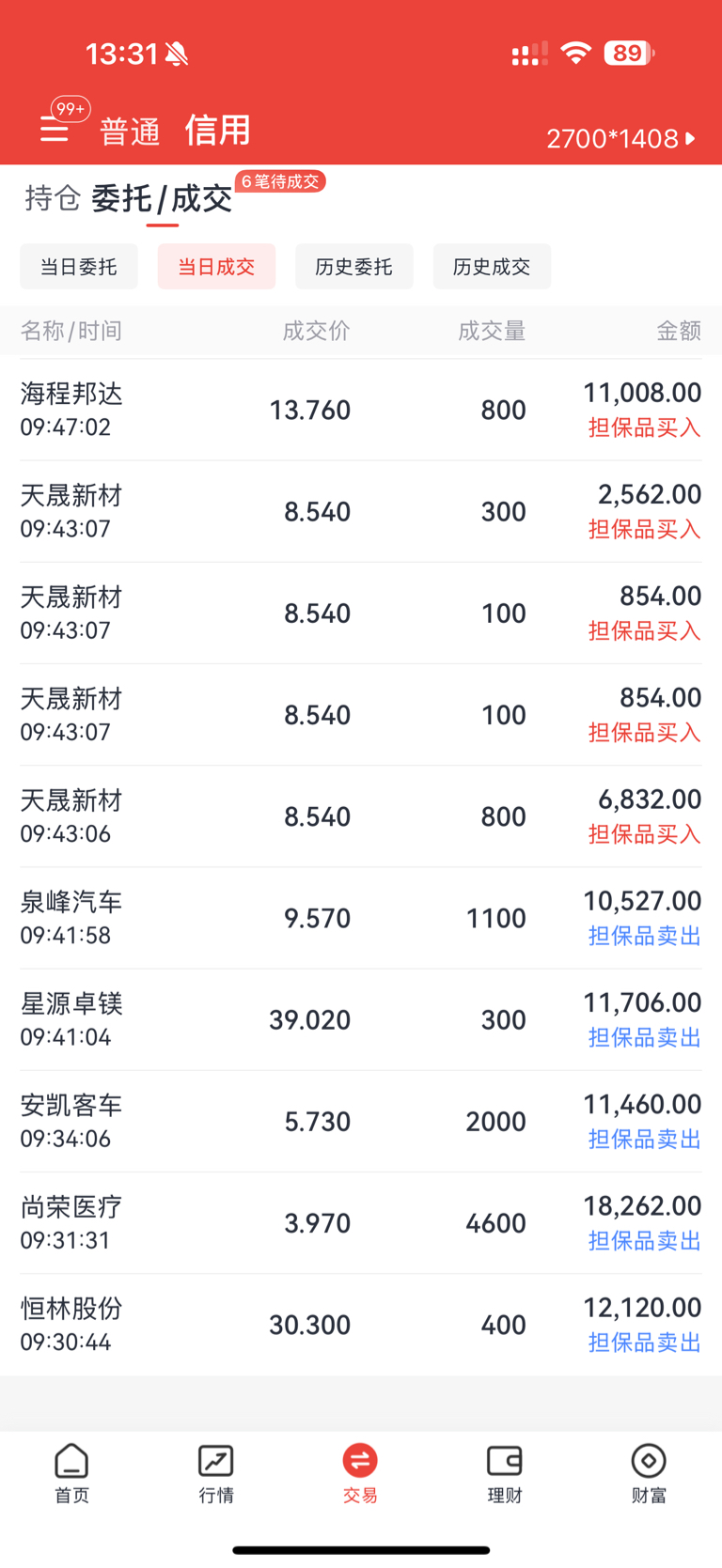The height and width of the screenshot is (1568, 722).
Task: Switch to 普通 account mode
Action: [131, 132]
